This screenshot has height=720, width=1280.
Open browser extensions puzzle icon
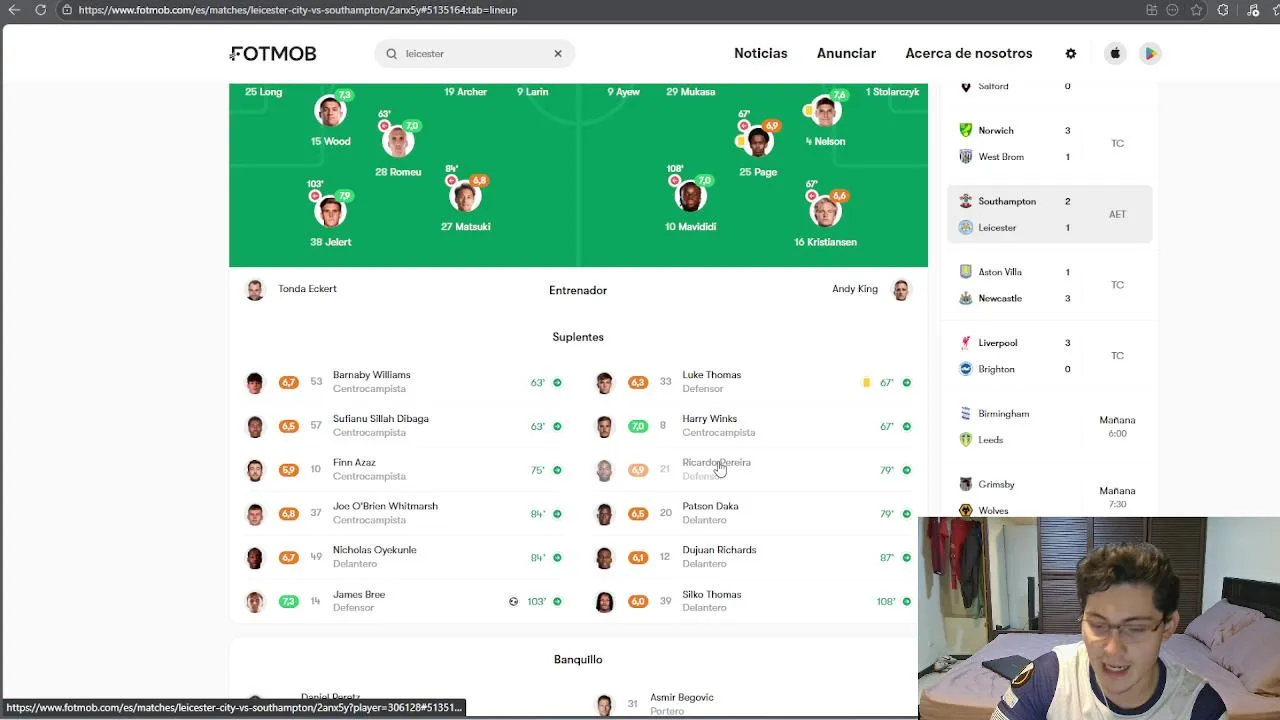click(x=1222, y=10)
